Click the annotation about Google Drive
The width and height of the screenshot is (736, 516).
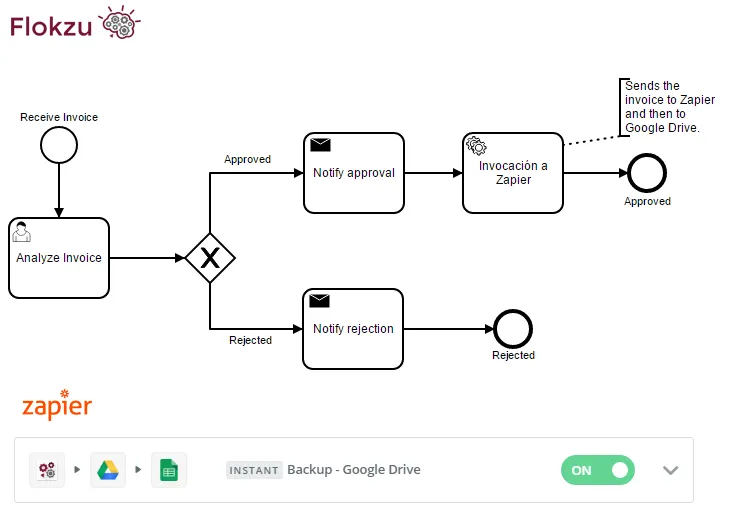[x=670, y=107]
